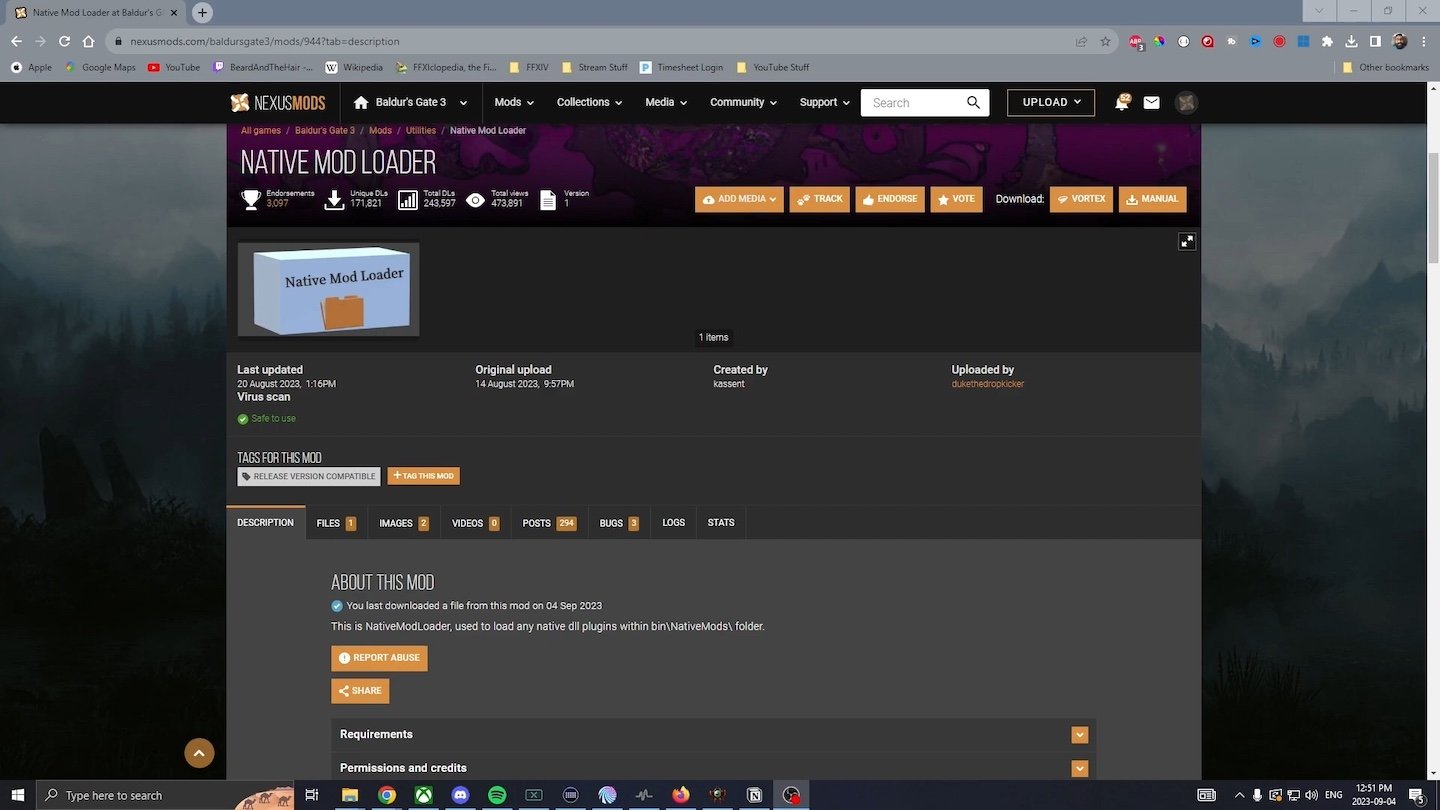
Task: Click the TRACK button
Action: click(819, 199)
